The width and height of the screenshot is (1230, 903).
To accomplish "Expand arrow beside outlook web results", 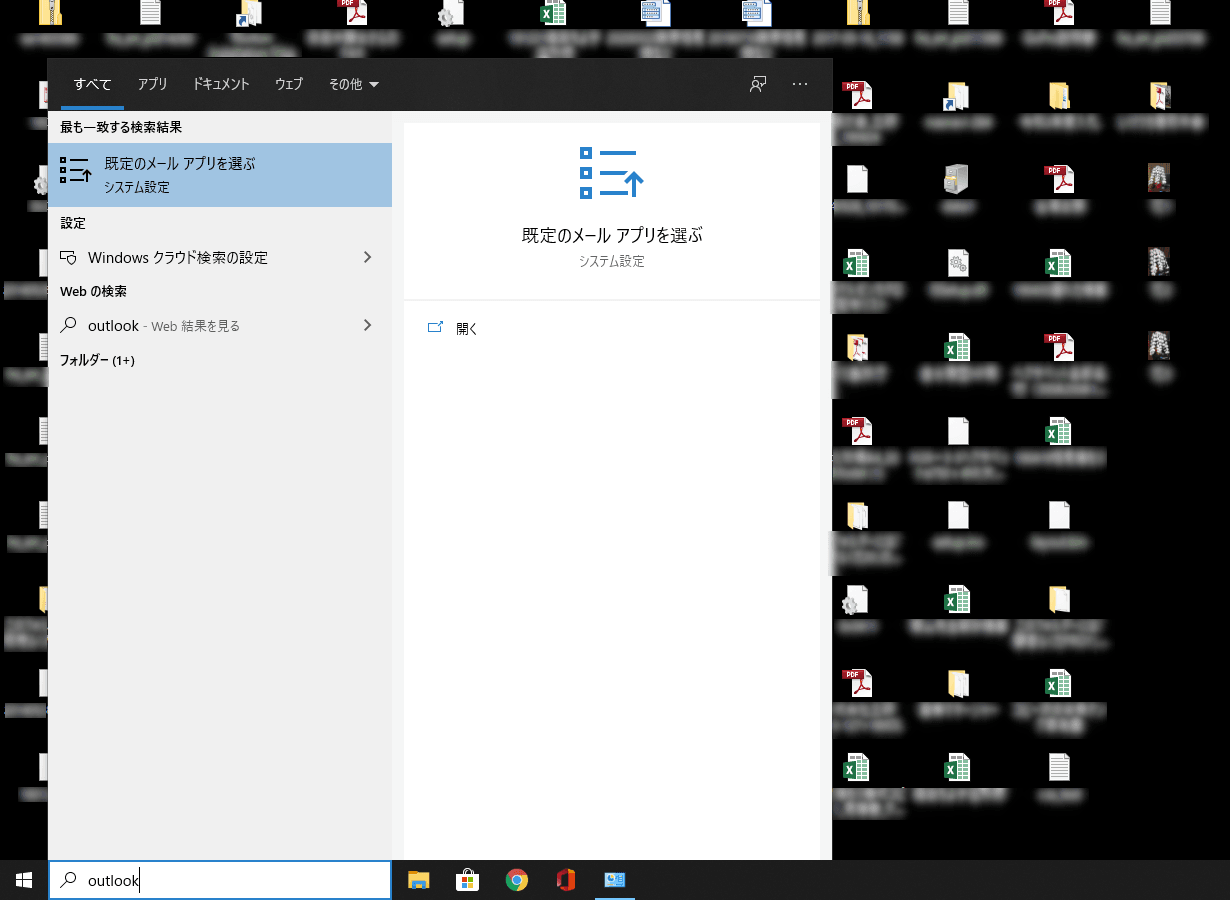I will click(x=367, y=325).
